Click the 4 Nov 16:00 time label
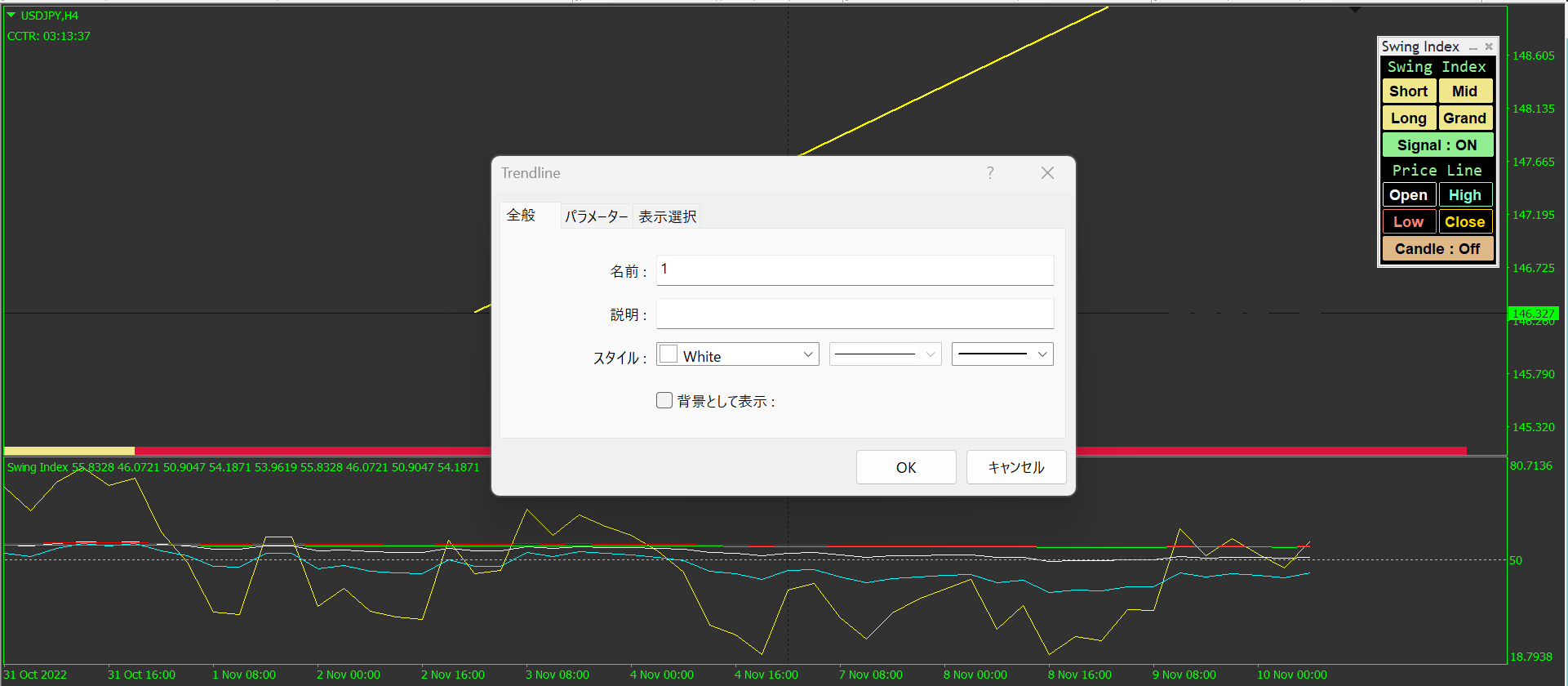The width and height of the screenshot is (1568, 686). coord(766,675)
